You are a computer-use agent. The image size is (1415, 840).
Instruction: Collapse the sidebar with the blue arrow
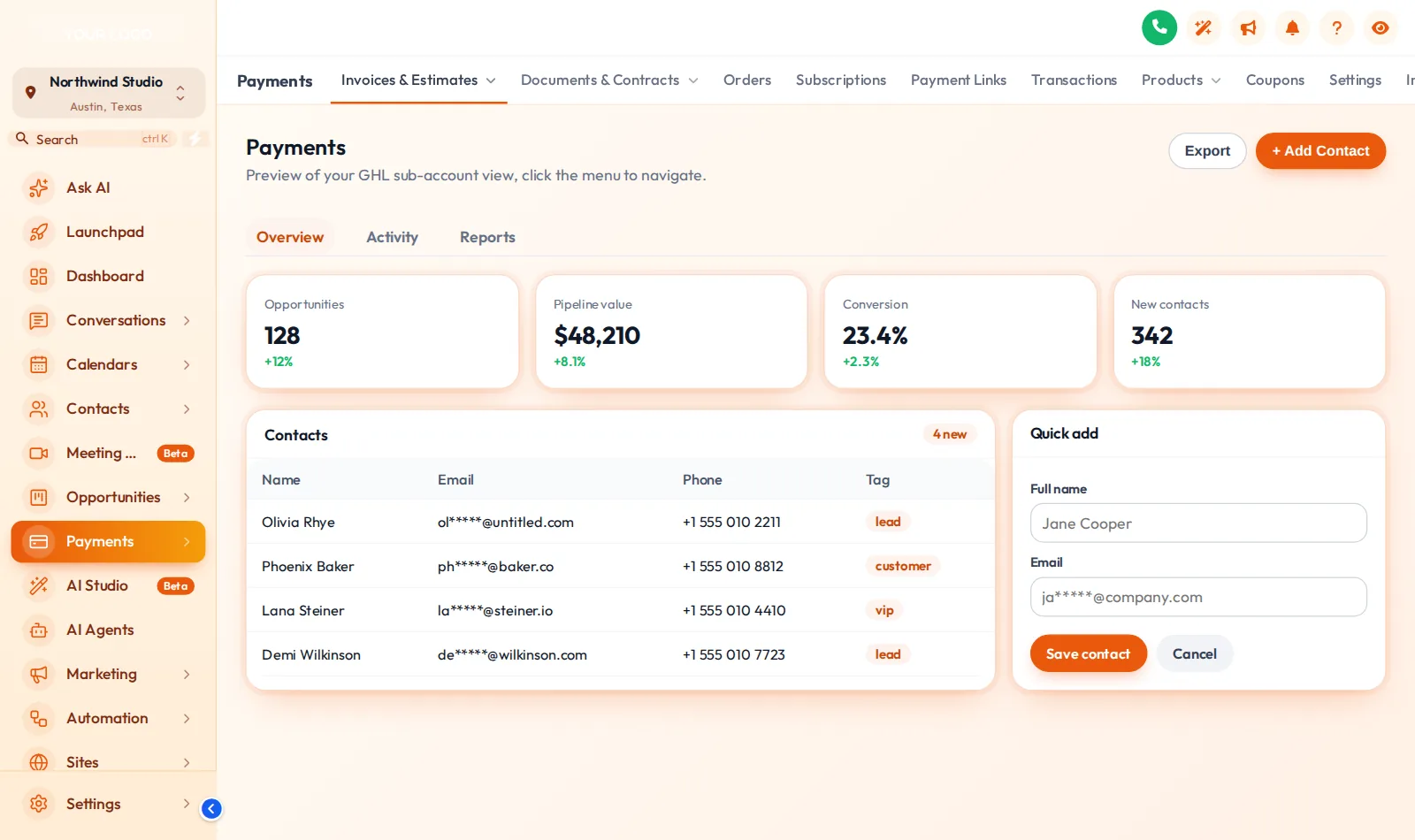pyautogui.click(x=211, y=808)
